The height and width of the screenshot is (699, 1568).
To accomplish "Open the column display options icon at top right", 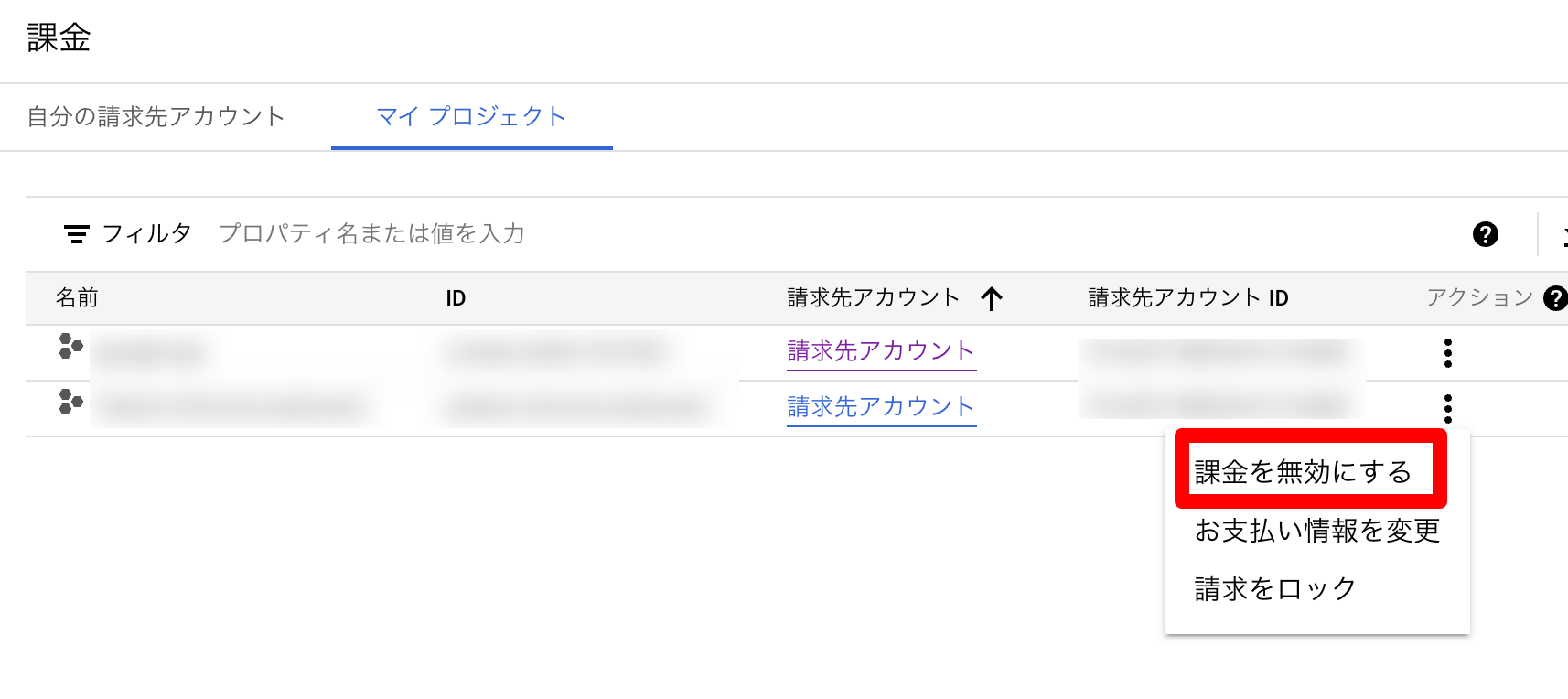I will (1565, 233).
